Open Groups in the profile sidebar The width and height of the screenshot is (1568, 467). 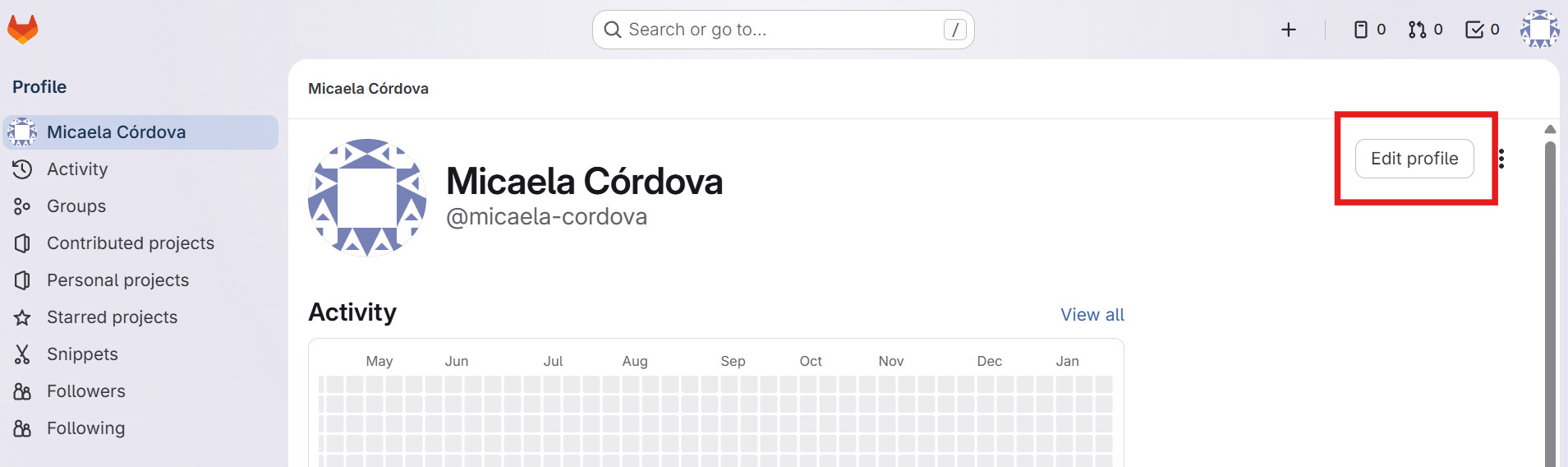tap(76, 206)
